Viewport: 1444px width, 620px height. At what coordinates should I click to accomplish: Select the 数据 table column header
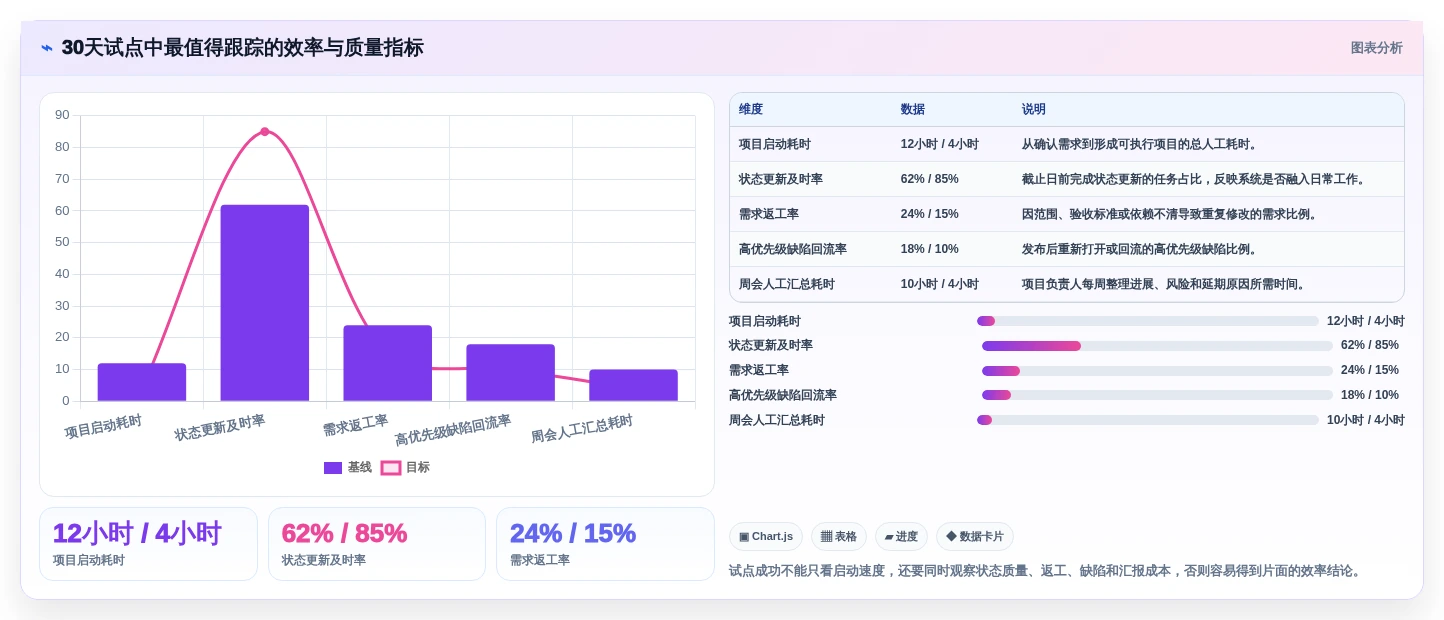(x=913, y=109)
